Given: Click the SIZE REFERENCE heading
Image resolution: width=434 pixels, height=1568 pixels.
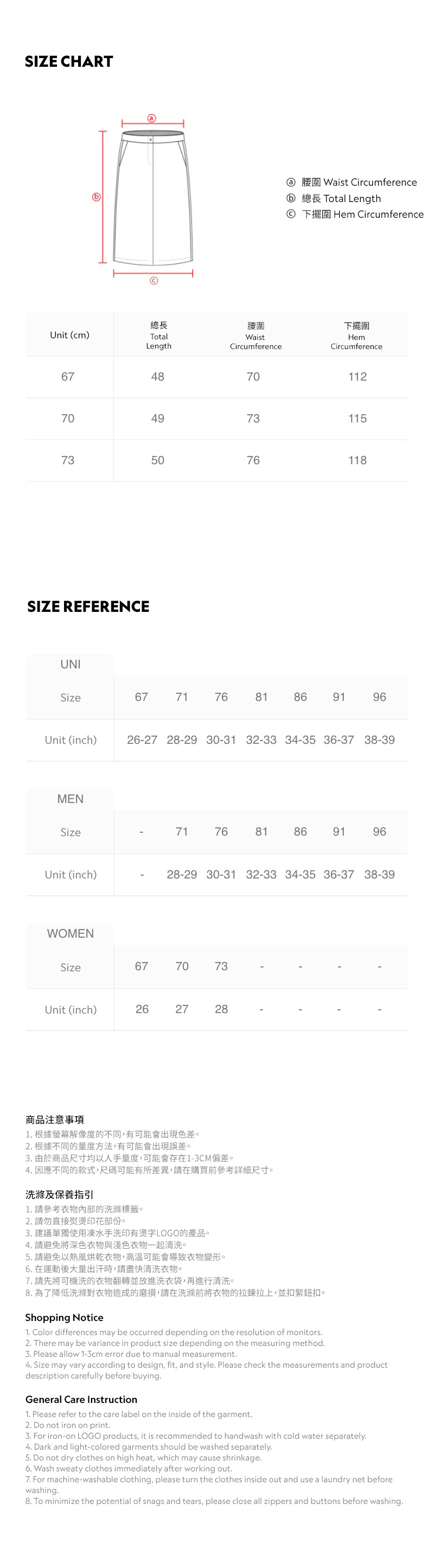Looking at the screenshot, I should point(88,606).
